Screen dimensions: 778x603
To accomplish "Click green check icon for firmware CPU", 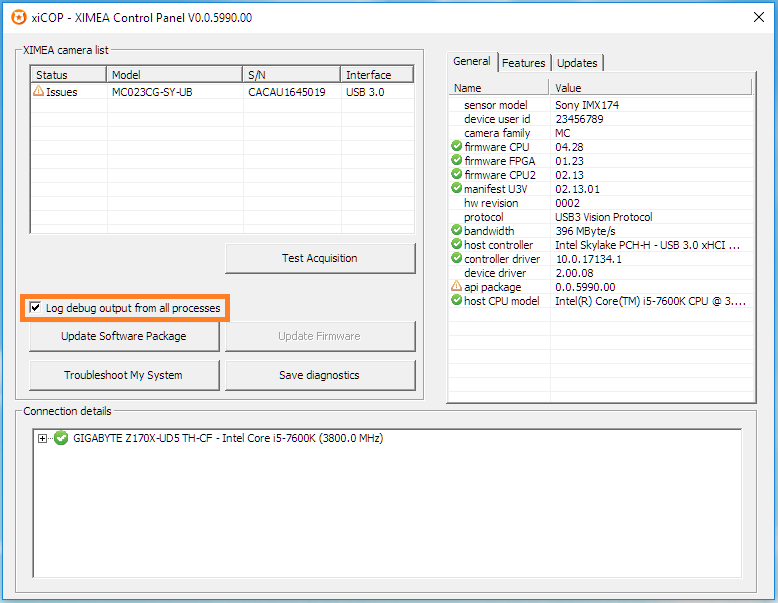I will coord(456,146).
